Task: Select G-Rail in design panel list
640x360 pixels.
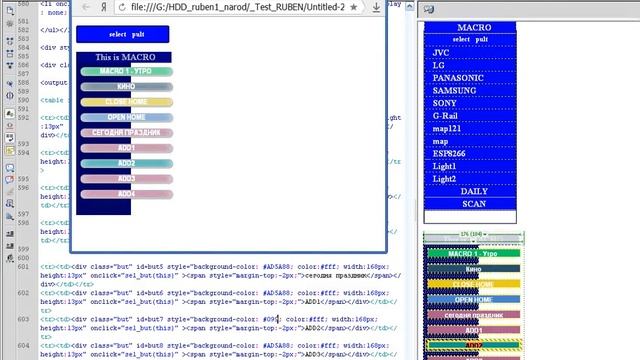Action: click(470, 116)
